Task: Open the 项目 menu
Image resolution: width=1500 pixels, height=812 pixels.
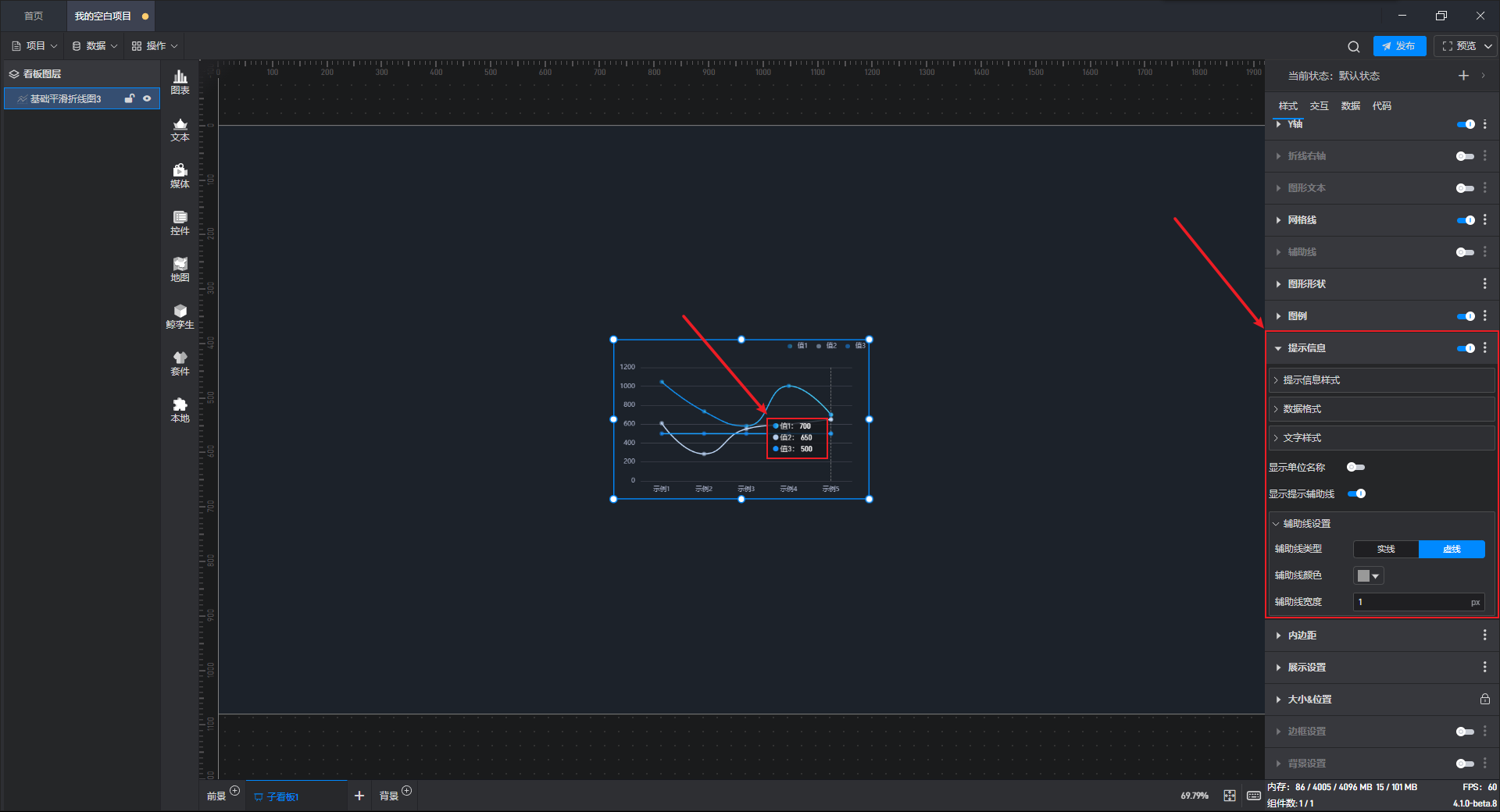Action: (x=34, y=46)
